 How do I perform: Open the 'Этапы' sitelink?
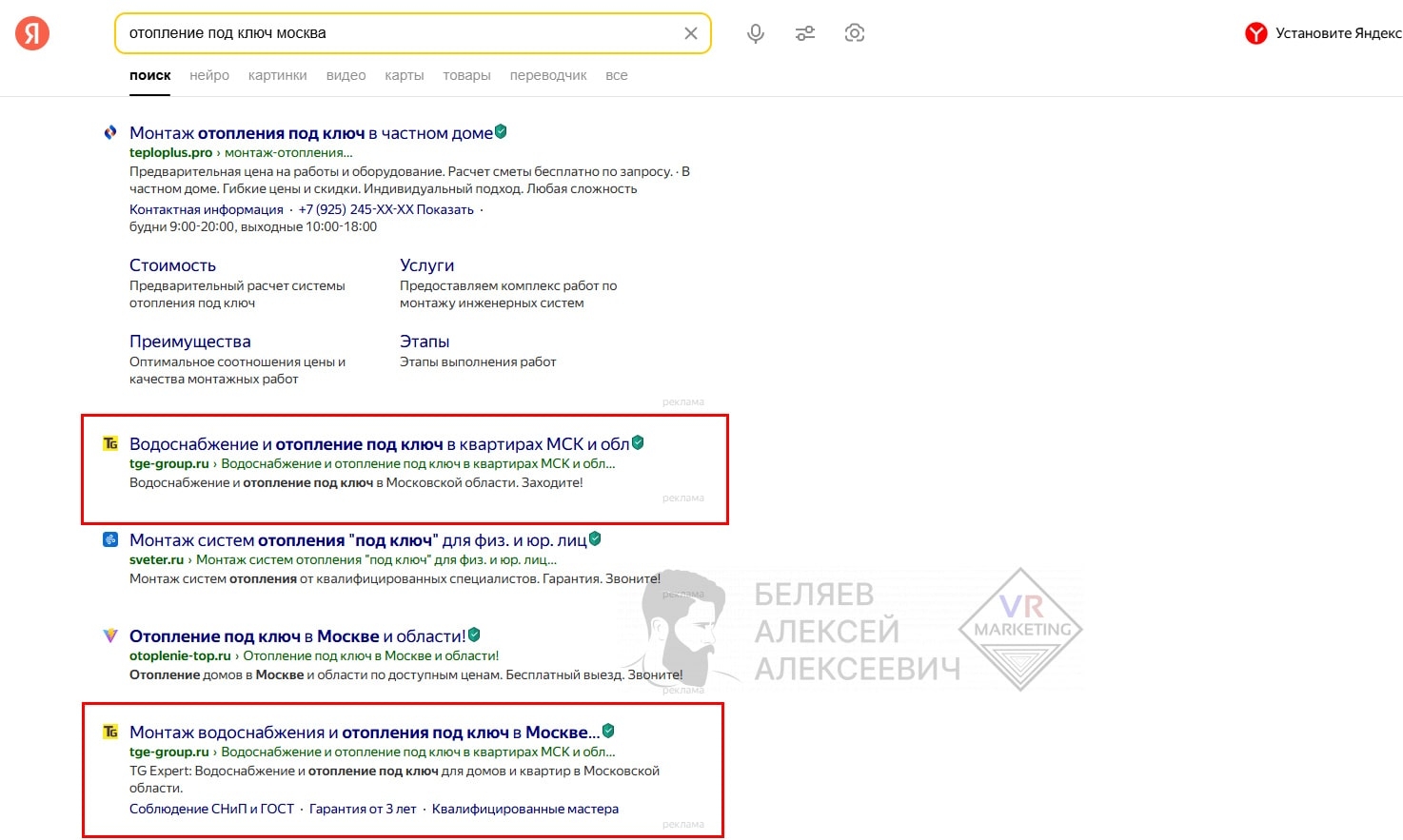[425, 342]
